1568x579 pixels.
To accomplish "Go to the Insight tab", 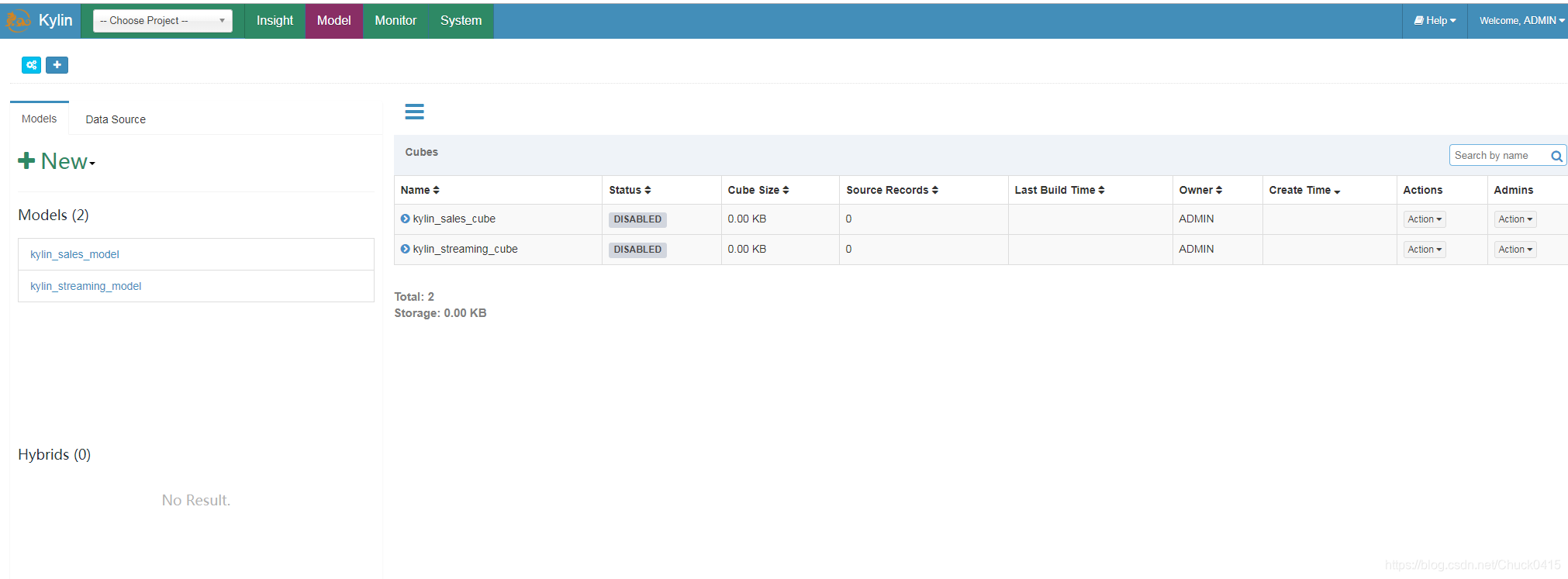I will [275, 20].
